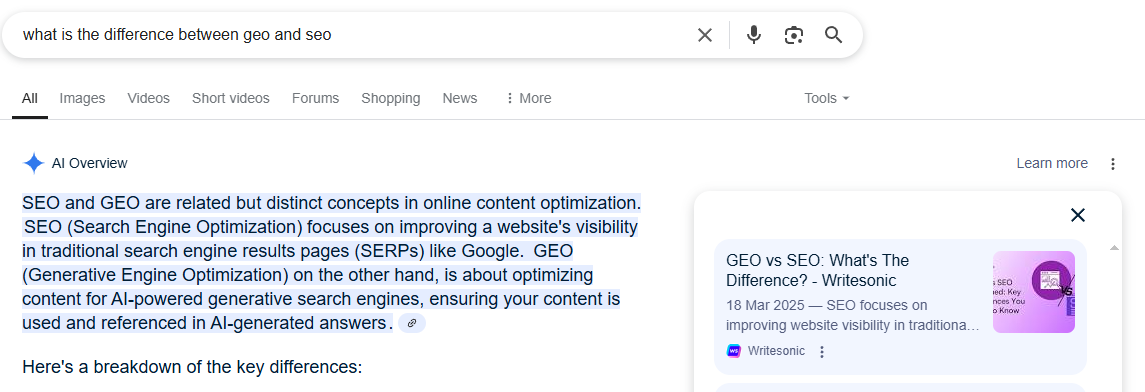Expand the More search filters menu

tap(528, 99)
